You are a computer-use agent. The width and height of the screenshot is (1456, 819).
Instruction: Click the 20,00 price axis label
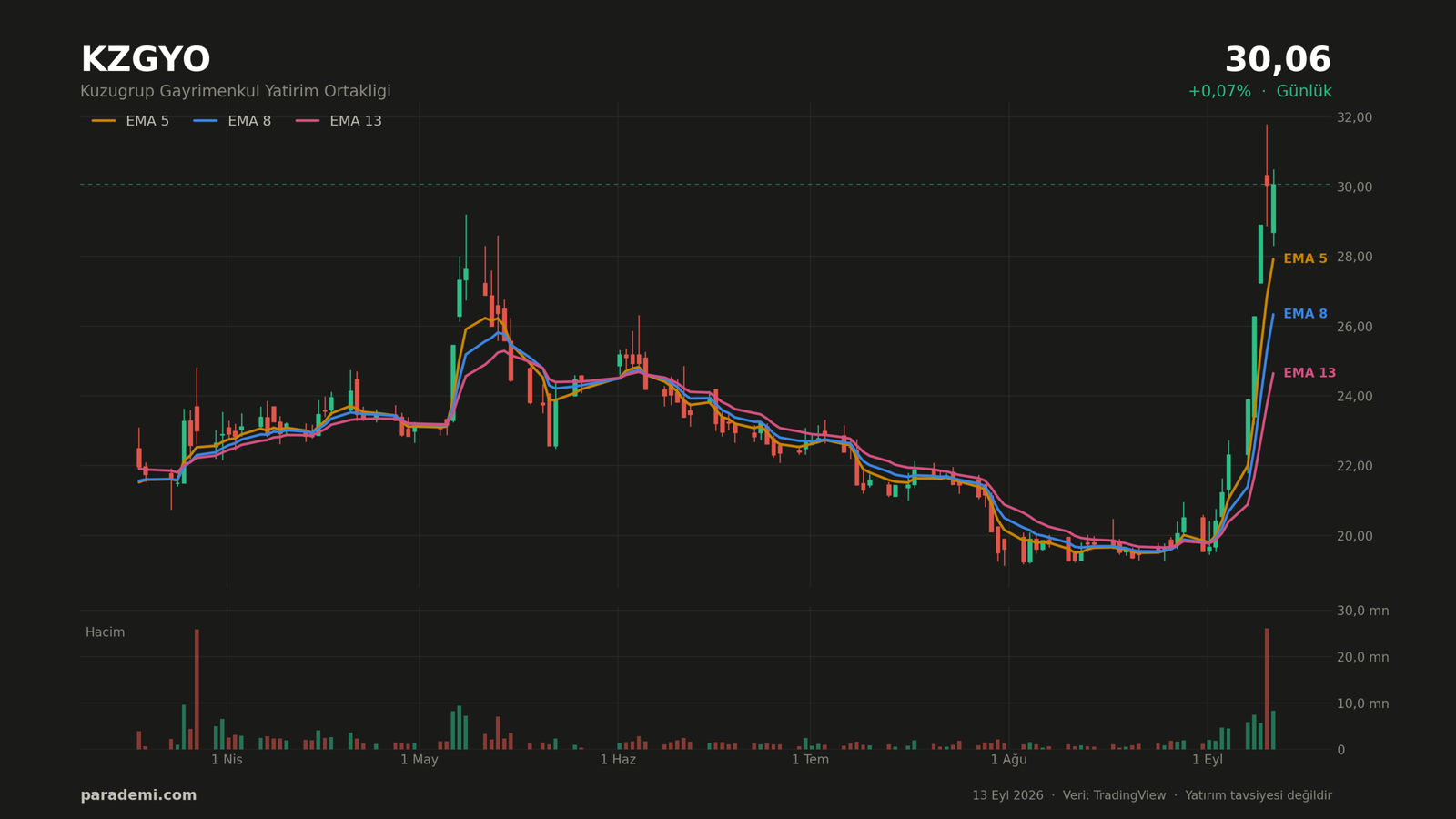pos(1354,536)
